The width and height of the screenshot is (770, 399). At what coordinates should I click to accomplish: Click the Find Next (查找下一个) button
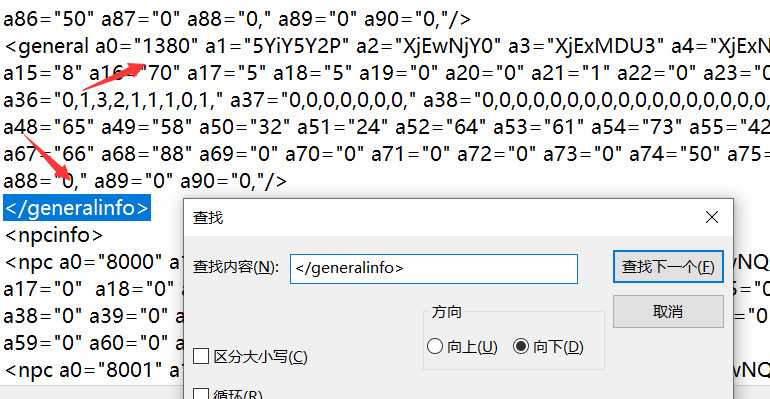pyautogui.click(x=668, y=266)
